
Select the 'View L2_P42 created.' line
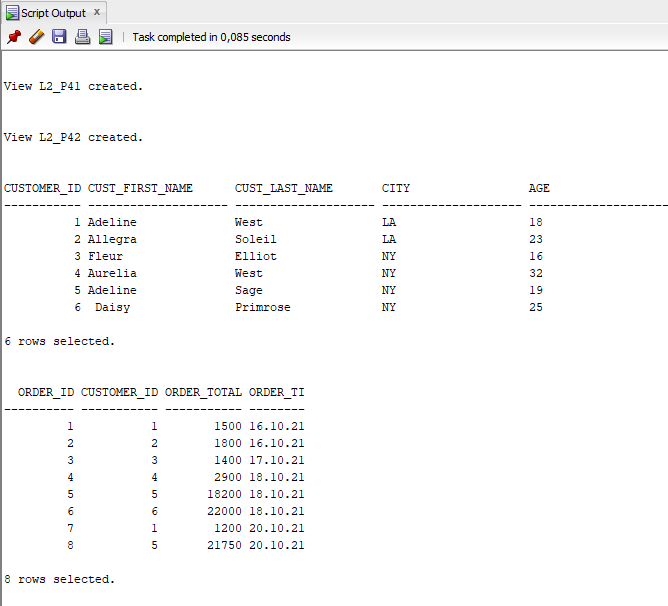point(73,138)
